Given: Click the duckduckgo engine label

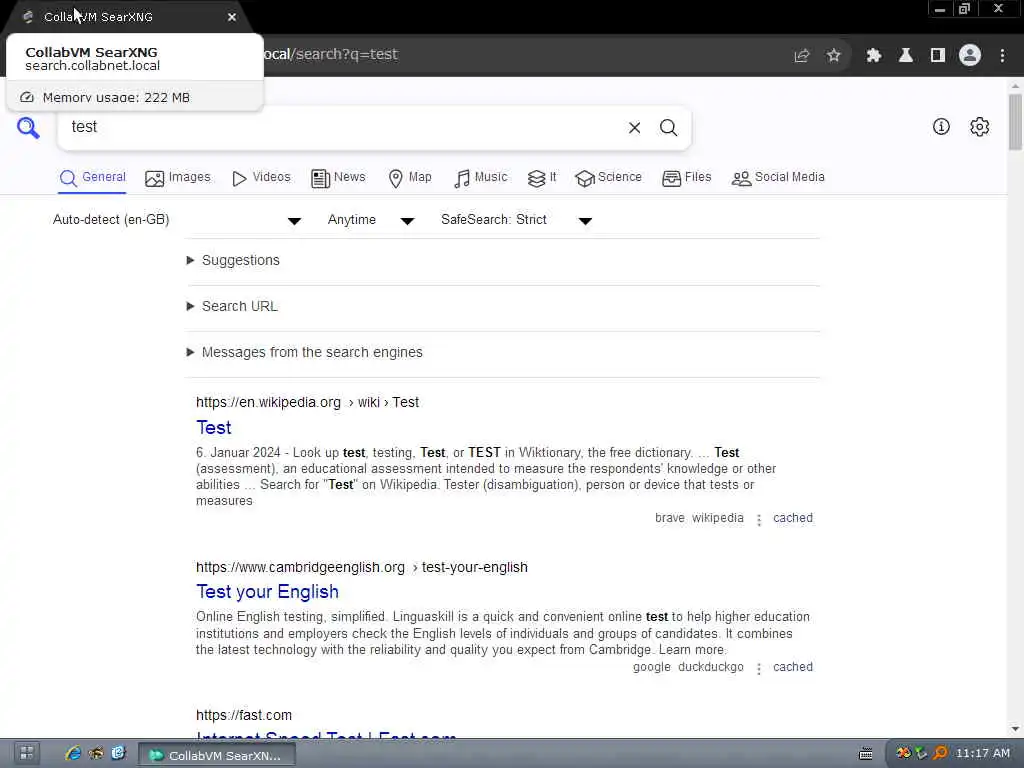Looking at the screenshot, I should (x=711, y=667).
